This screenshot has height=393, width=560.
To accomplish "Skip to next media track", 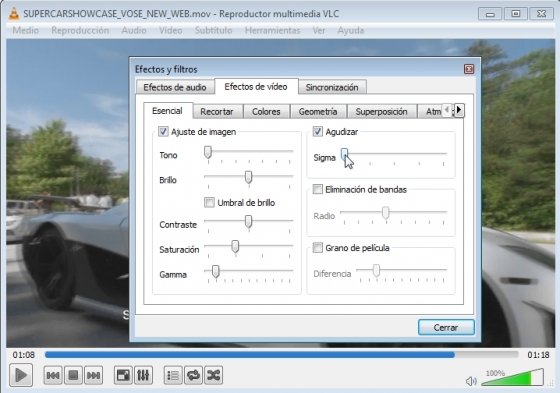I will [94, 375].
